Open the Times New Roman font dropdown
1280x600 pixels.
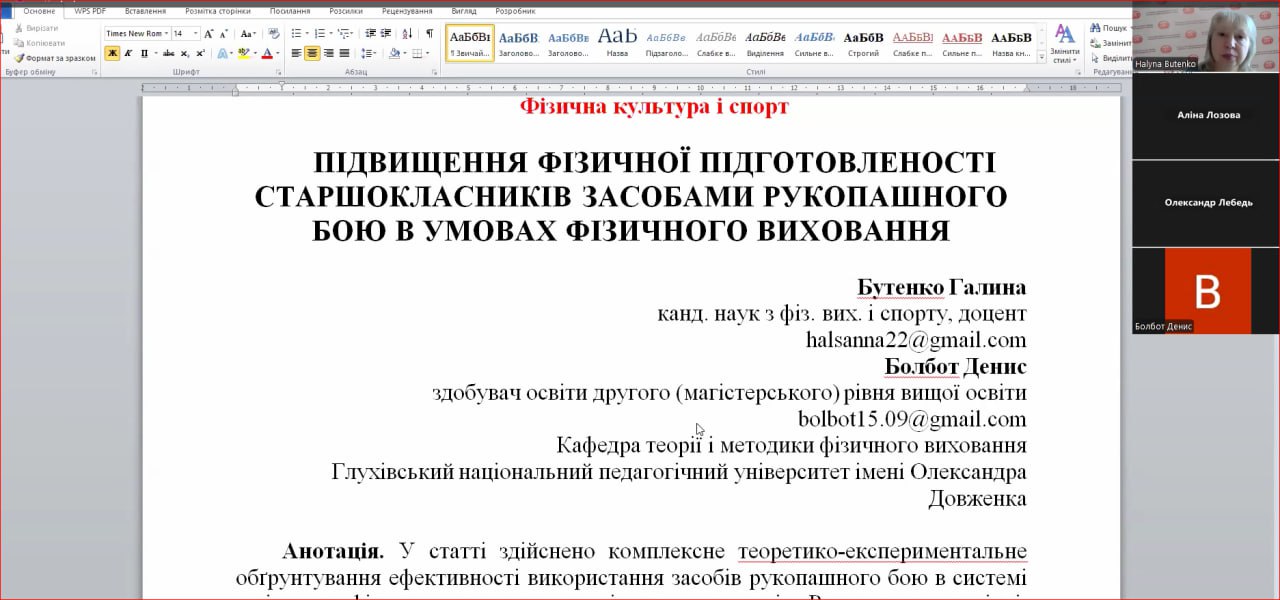pos(138,33)
